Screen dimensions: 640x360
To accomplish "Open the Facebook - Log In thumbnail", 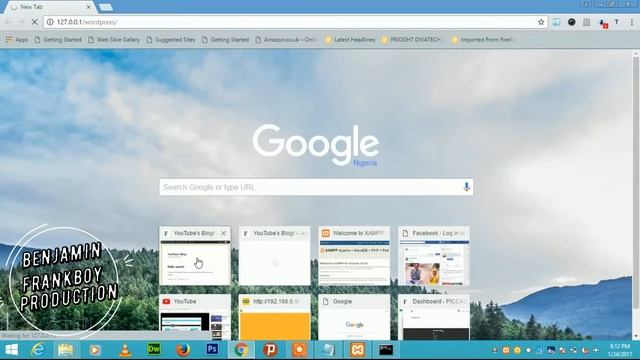I will click(x=434, y=256).
